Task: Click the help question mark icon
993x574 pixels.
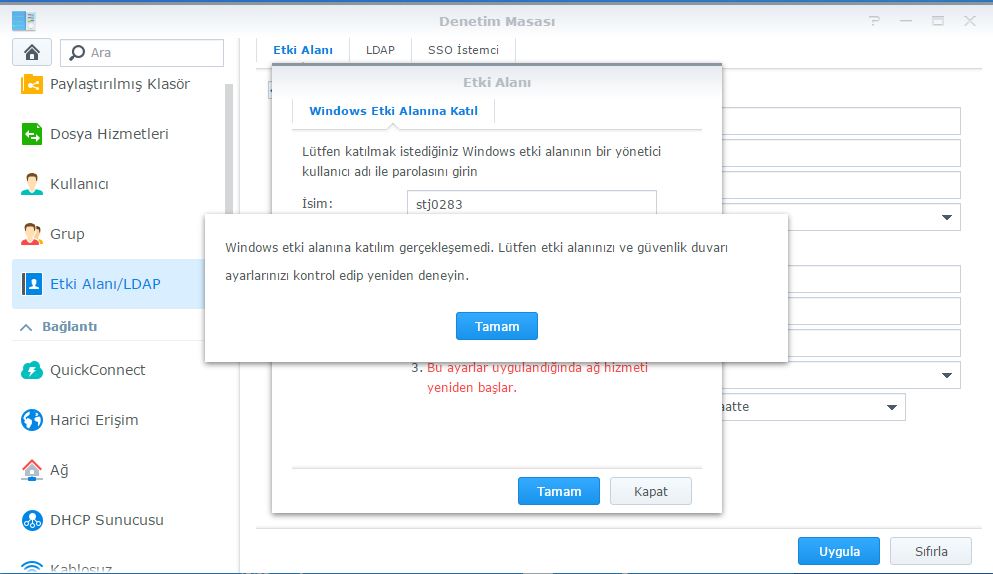Action: pyautogui.click(x=874, y=21)
